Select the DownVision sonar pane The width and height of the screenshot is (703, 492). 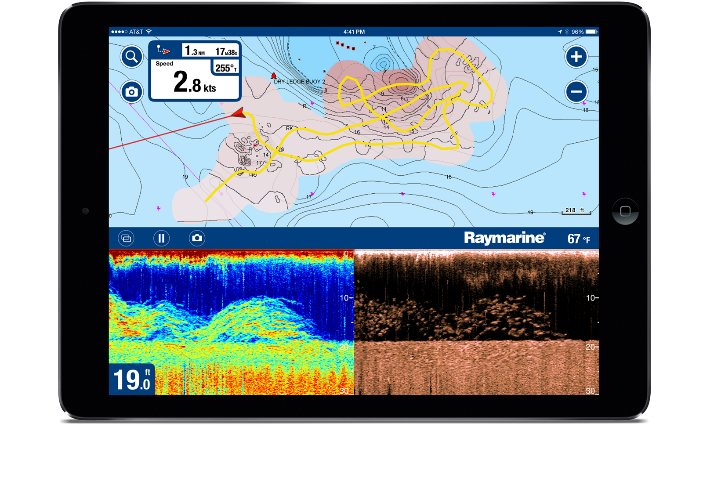pyautogui.click(x=476, y=321)
